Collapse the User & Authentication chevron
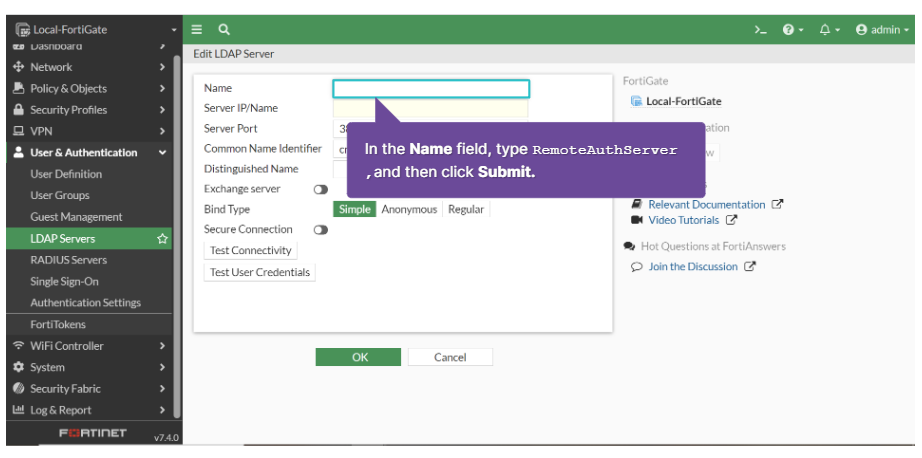The image size is (922, 458). 162,153
